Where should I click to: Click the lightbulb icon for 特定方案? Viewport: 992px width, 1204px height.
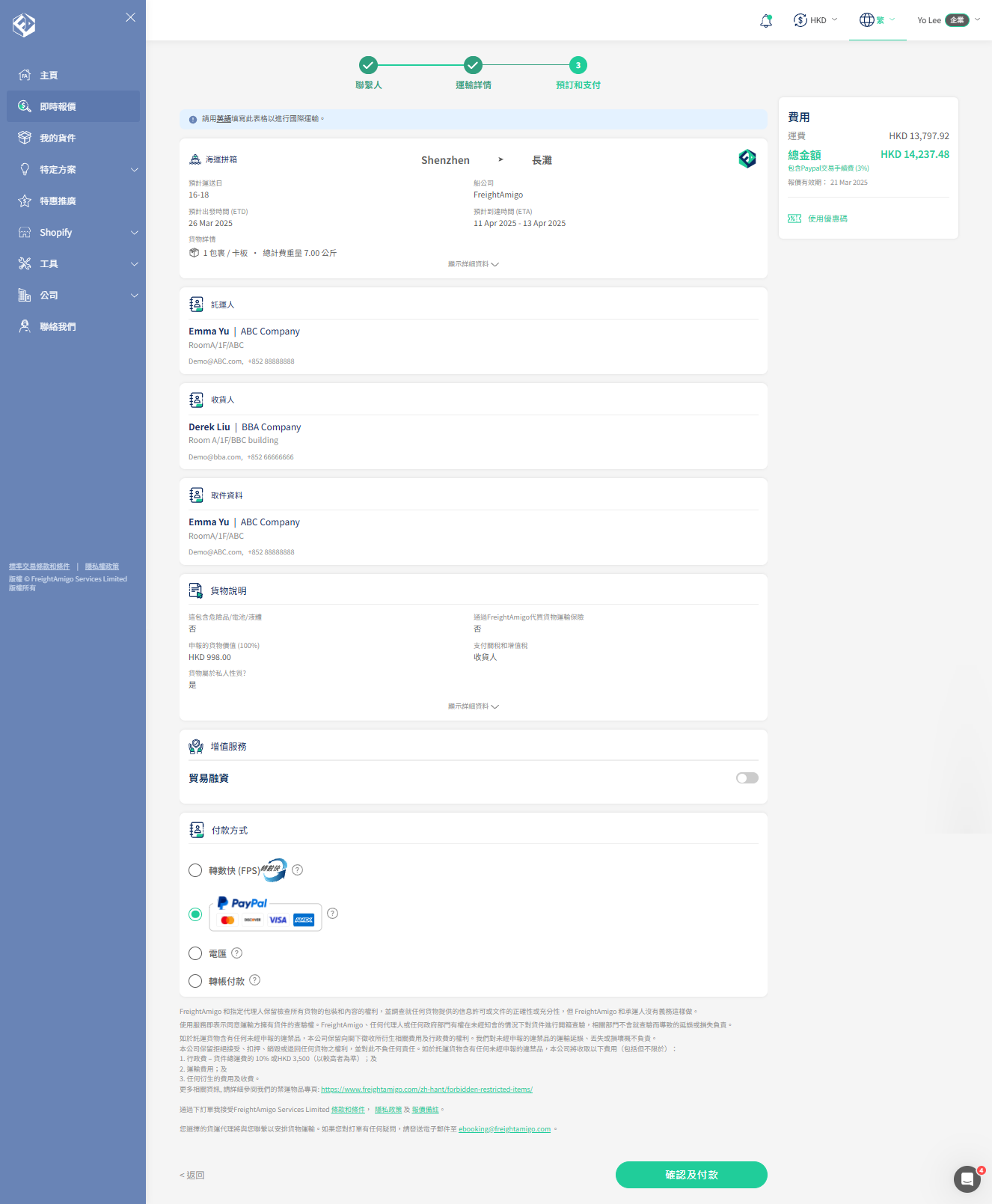point(25,169)
